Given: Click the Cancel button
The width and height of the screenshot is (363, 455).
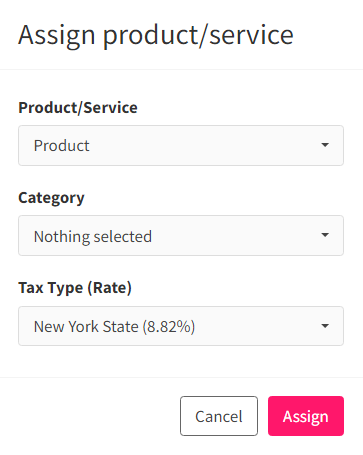Looking at the screenshot, I should click(219, 416).
